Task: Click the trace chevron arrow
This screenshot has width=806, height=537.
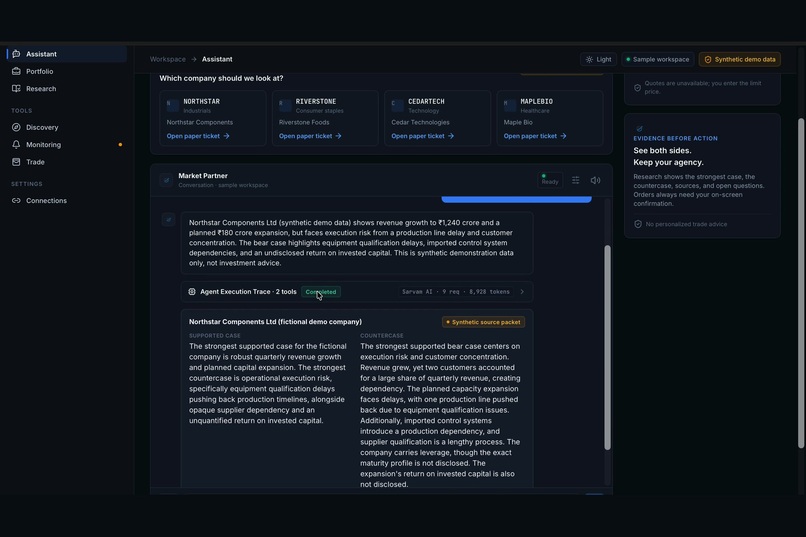Action: (522, 292)
